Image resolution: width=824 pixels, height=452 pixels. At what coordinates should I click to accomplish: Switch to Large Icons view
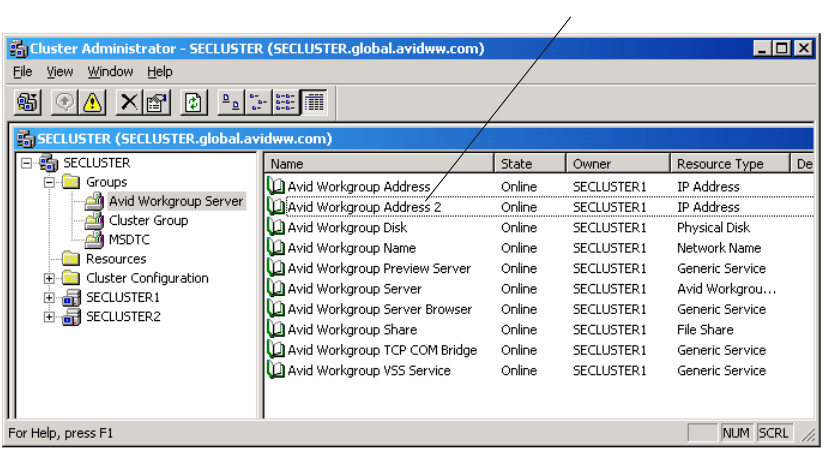(231, 102)
